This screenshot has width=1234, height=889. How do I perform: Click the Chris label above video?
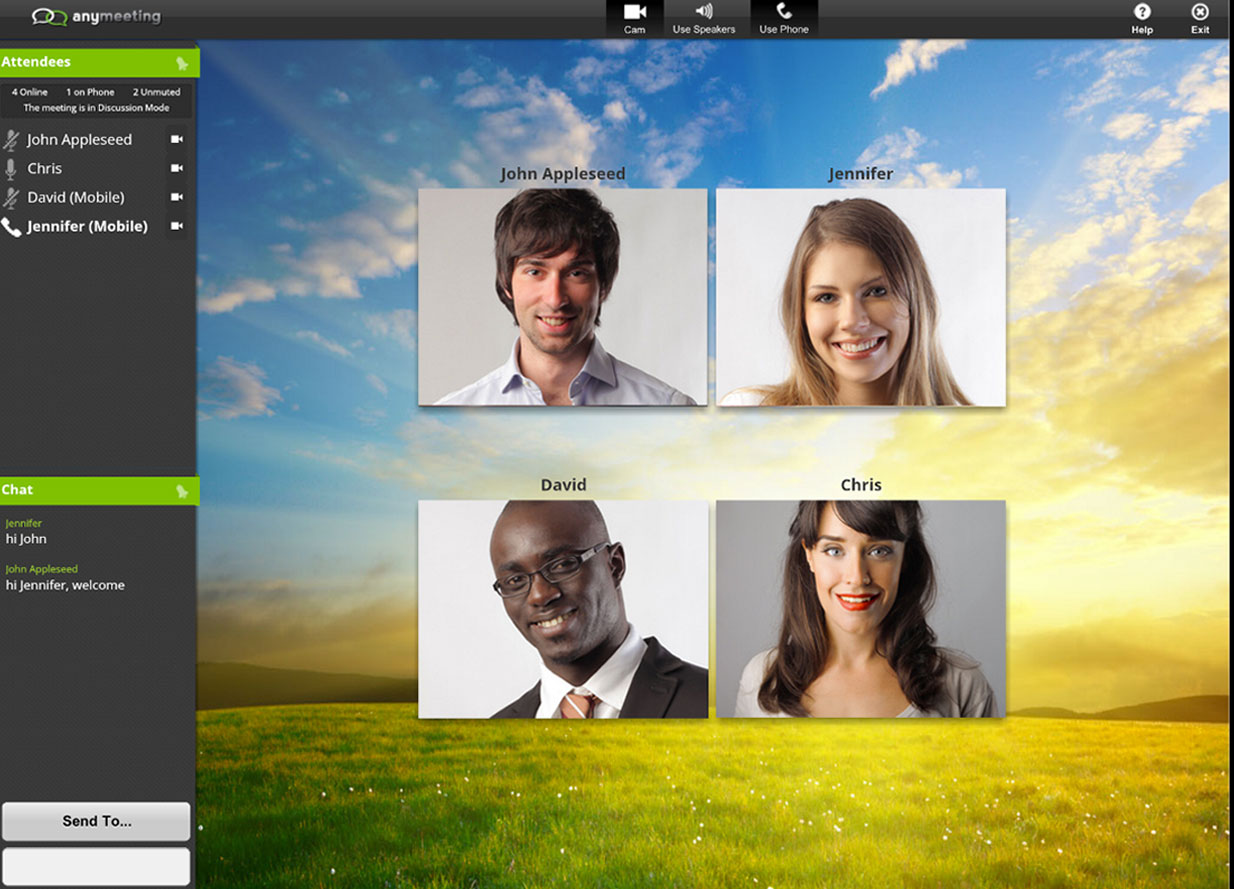[x=861, y=485]
